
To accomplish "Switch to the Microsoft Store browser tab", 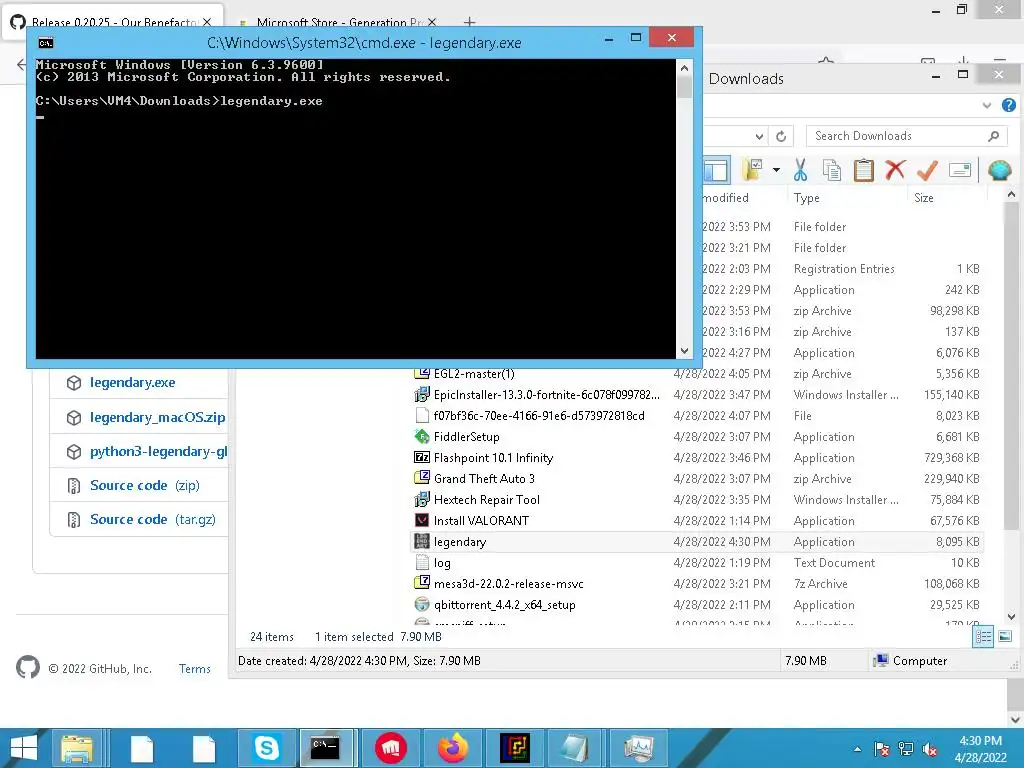I will (339, 22).
